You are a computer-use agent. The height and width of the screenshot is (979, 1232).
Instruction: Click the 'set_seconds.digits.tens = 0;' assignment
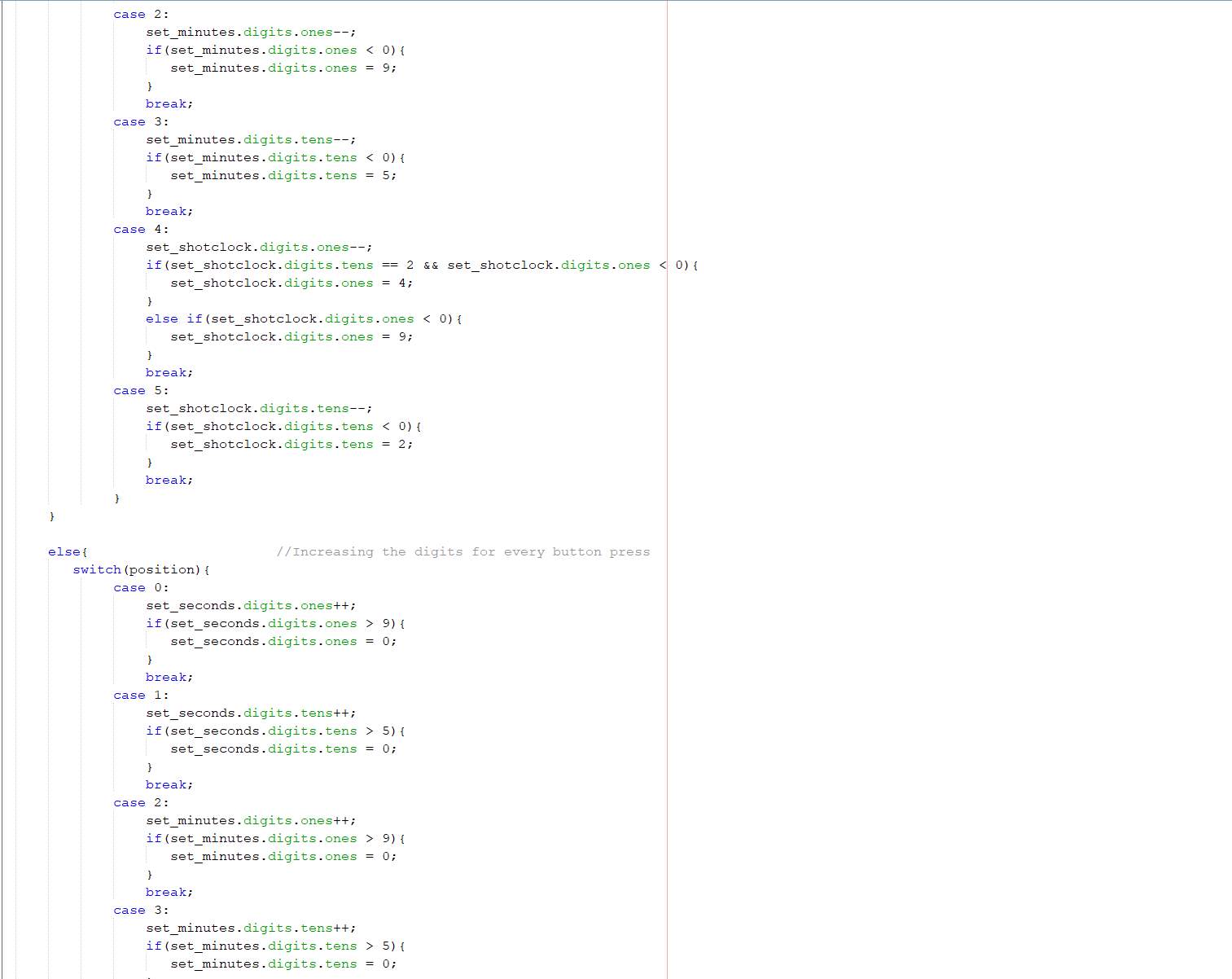tap(283, 749)
